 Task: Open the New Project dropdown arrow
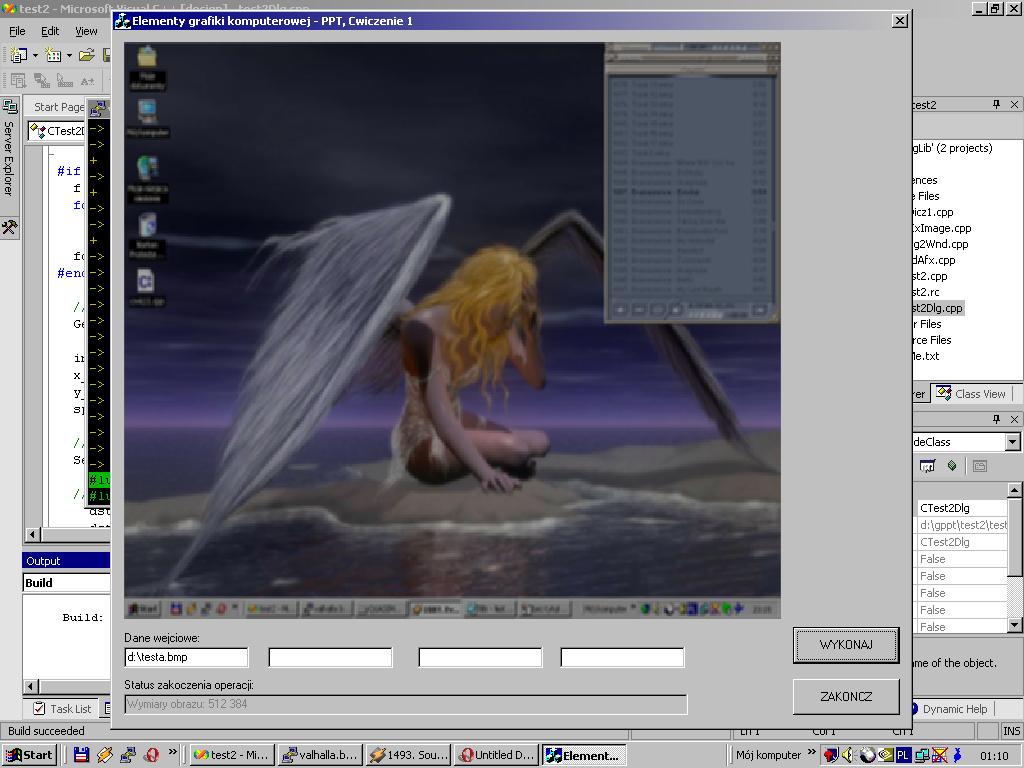point(35,56)
